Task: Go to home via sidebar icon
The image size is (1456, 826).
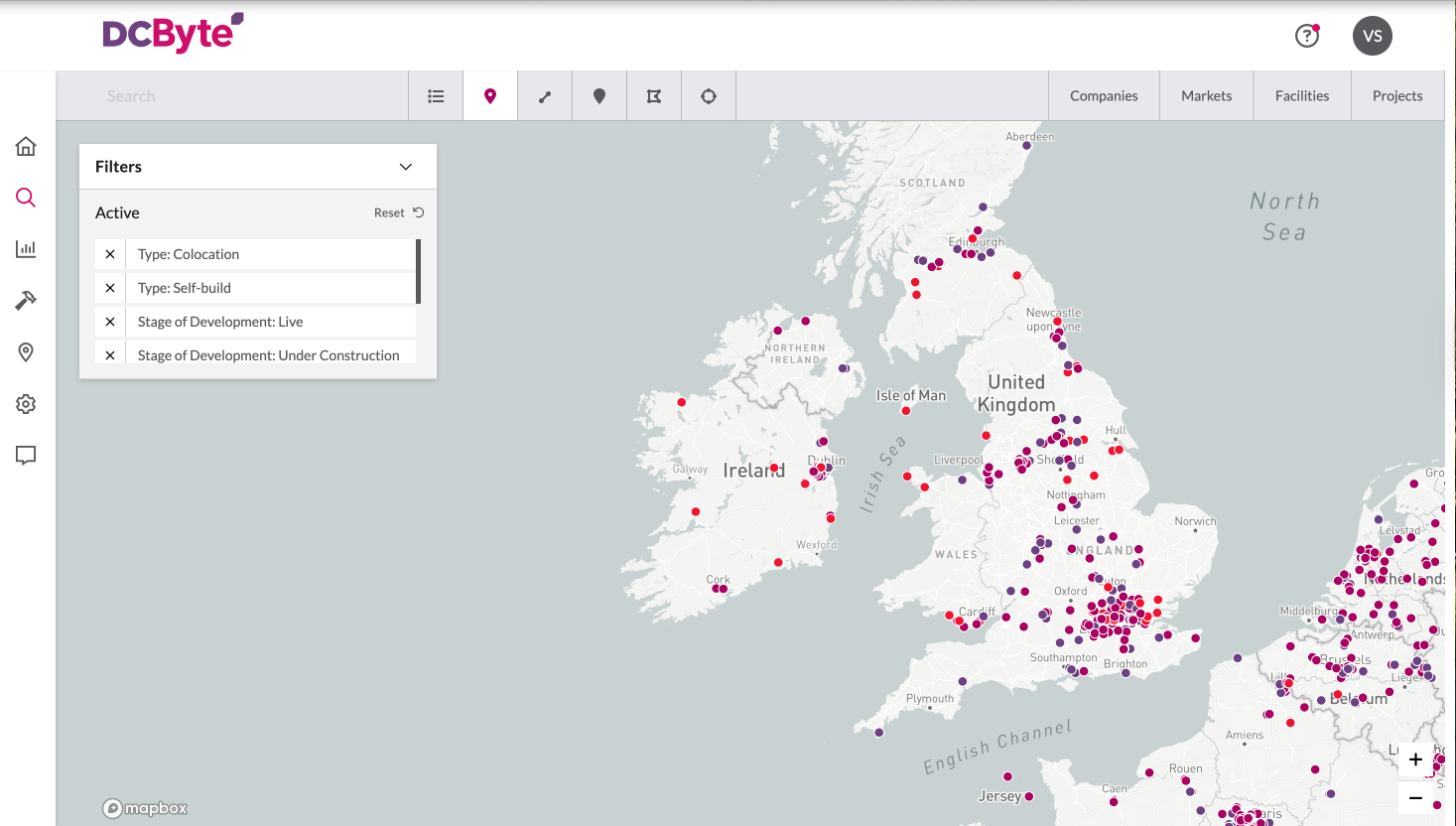Action: (26, 147)
